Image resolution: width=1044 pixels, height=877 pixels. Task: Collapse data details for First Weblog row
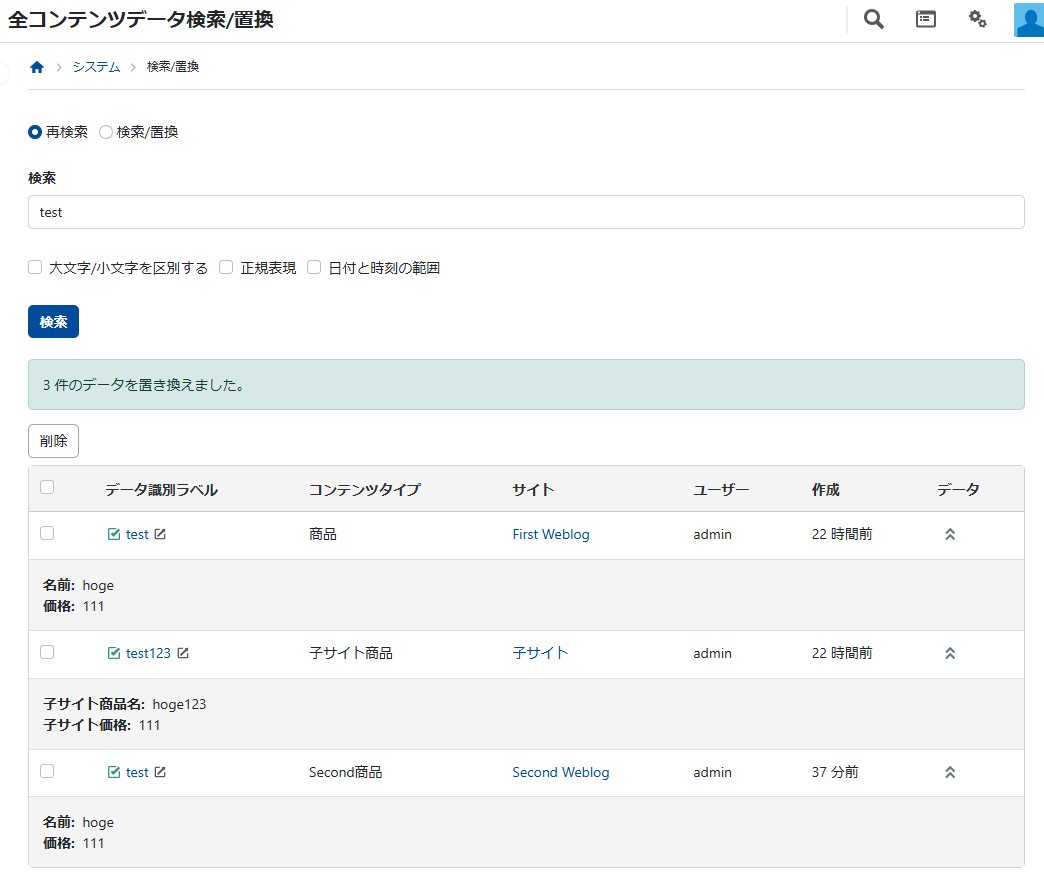[950, 534]
